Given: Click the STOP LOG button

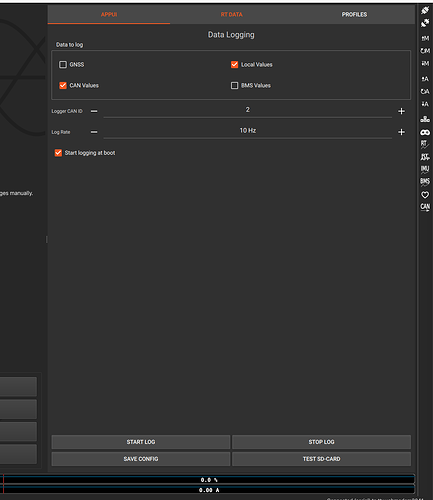Looking at the screenshot, I should 321,442.
